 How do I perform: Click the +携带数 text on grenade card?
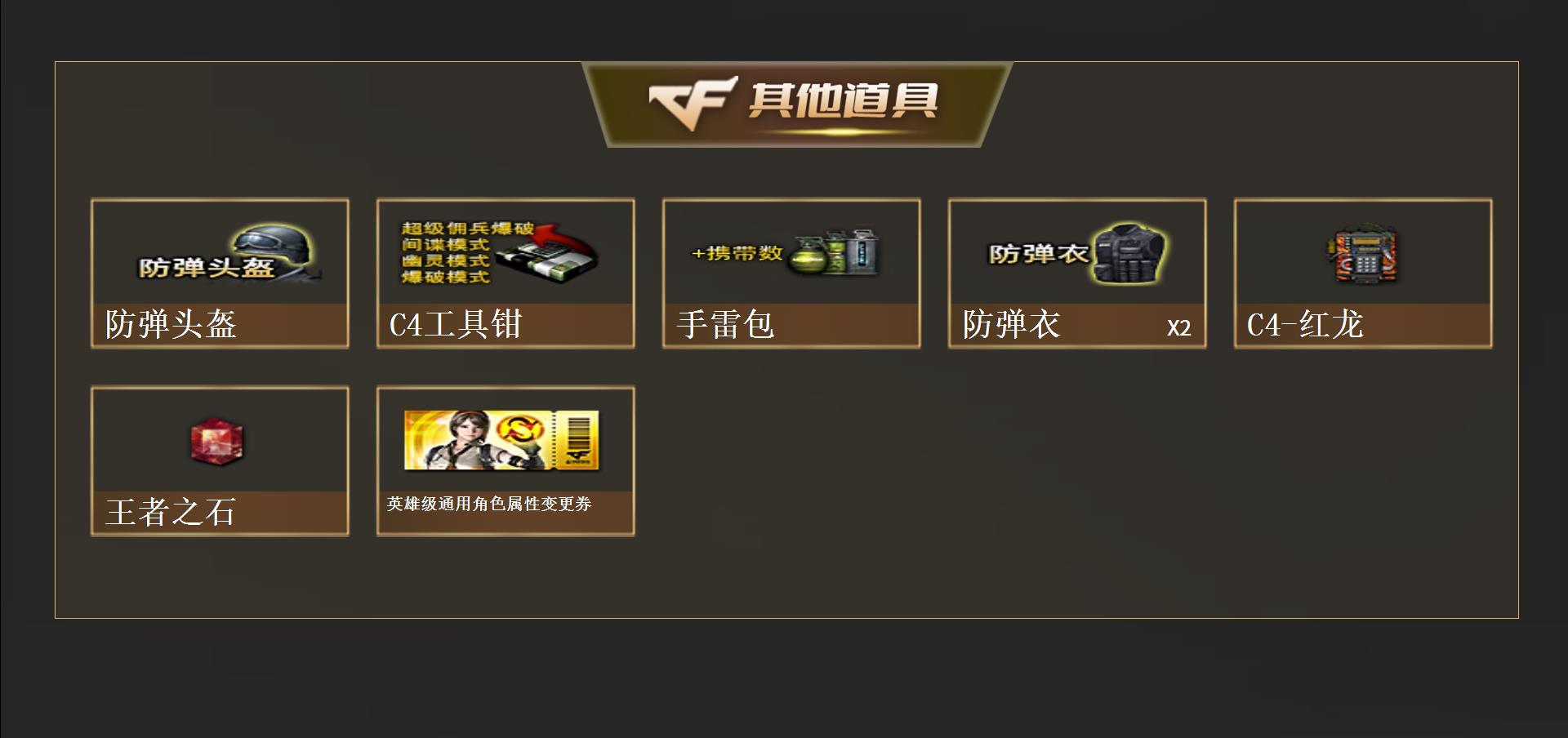pyautogui.click(x=737, y=253)
